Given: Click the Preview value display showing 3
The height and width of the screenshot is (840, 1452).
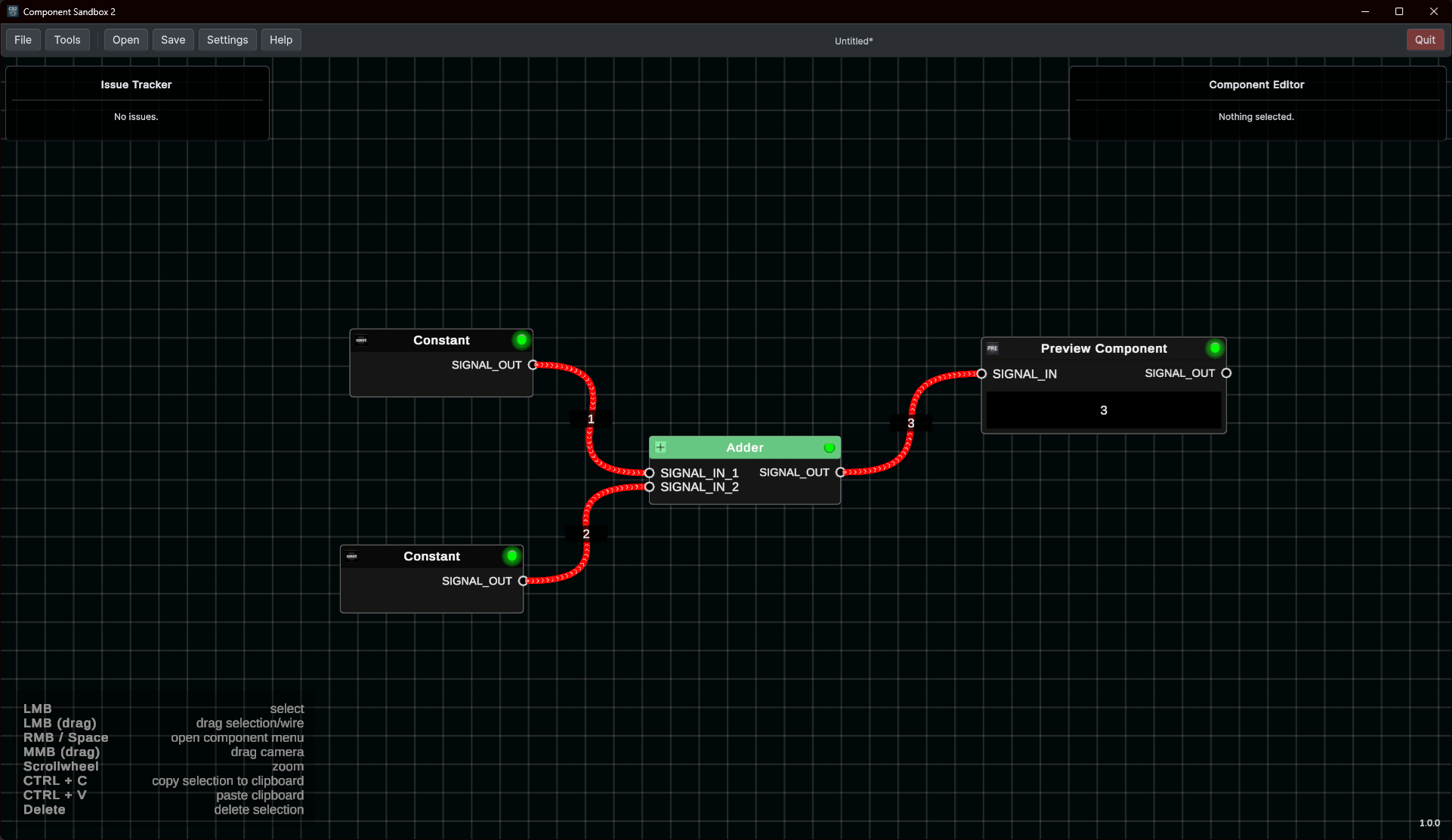Looking at the screenshot, I should click(x=1103, y=410).
